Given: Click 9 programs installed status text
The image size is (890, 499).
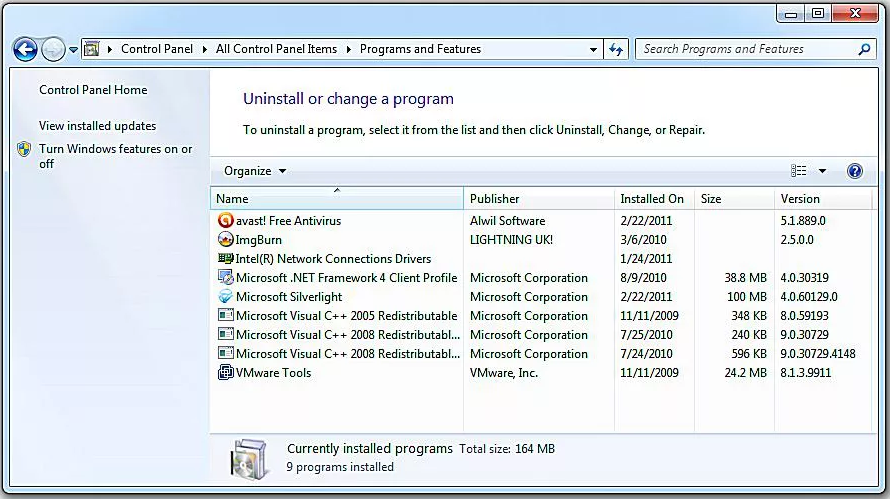Looking at the screenshot, I should click(339, 467).
